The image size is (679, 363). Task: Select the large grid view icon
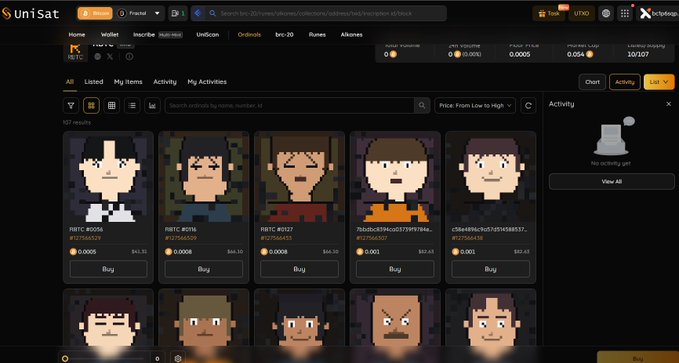tap(91, 106)
